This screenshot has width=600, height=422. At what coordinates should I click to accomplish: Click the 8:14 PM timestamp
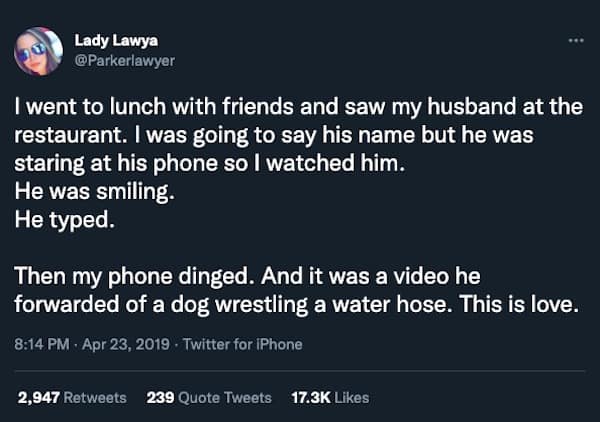click(44, 344)
